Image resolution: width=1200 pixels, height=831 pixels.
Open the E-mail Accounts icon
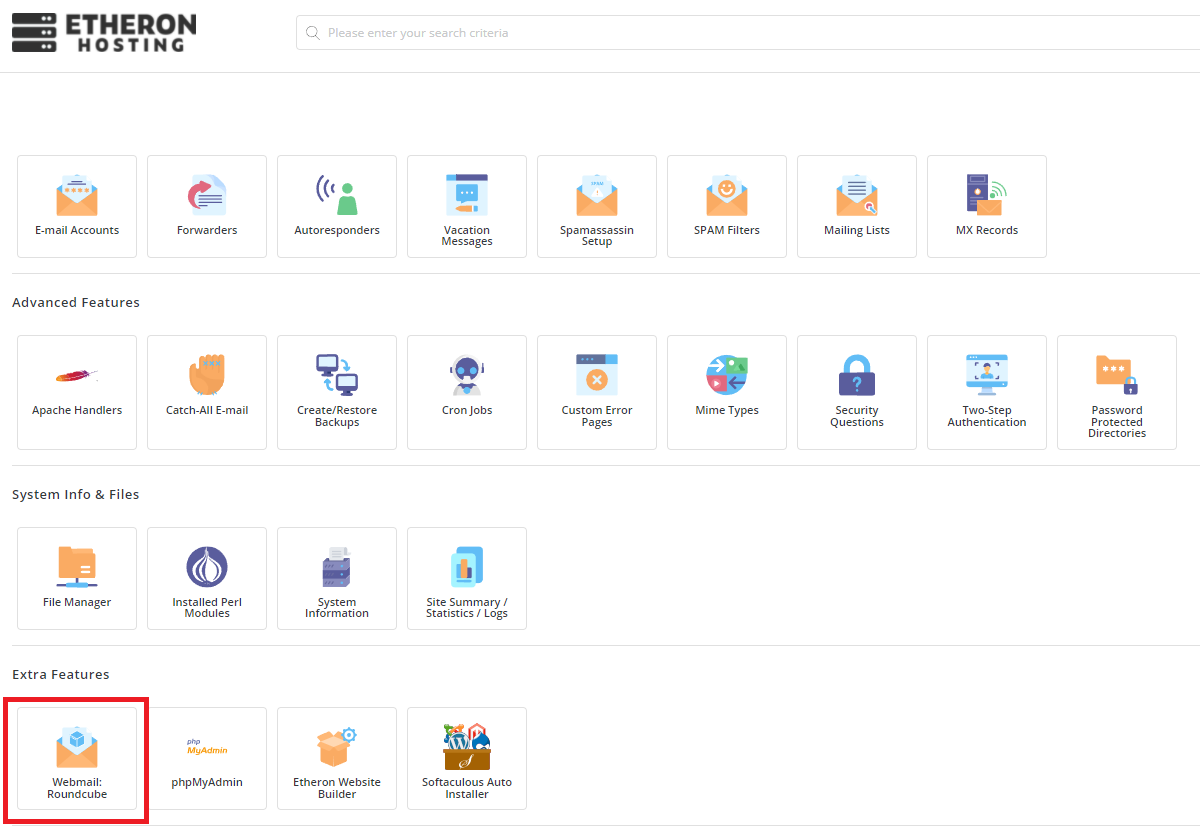77,206
